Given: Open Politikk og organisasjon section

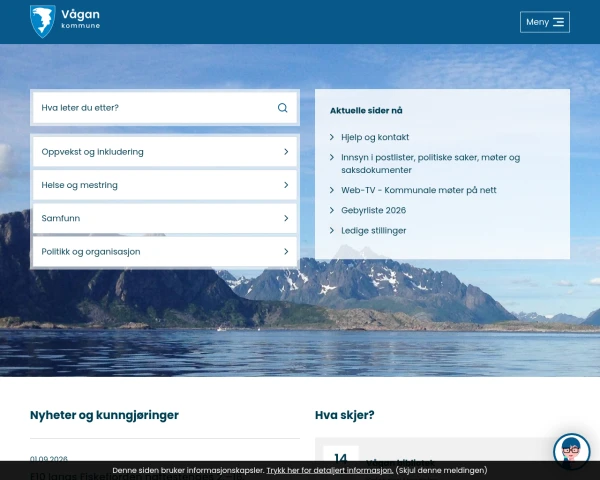Looking at the screenshot, I should point(165,251).
